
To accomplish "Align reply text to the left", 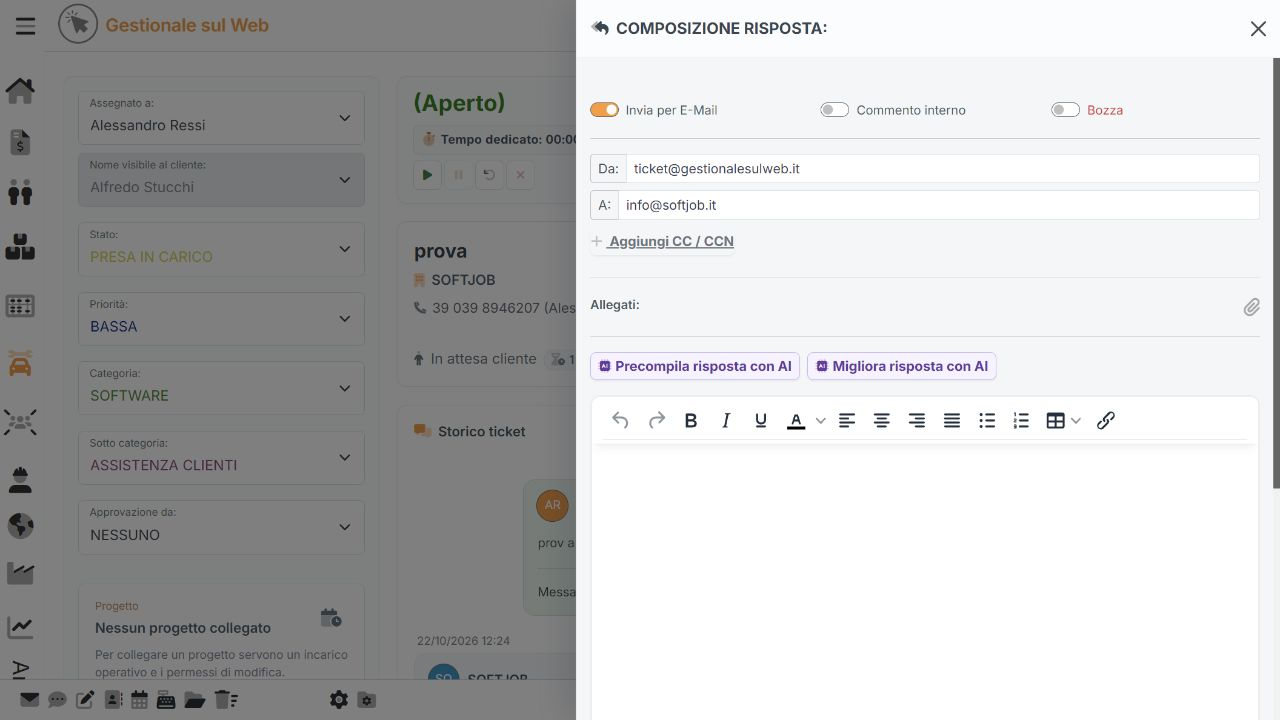I will [847, 421].
